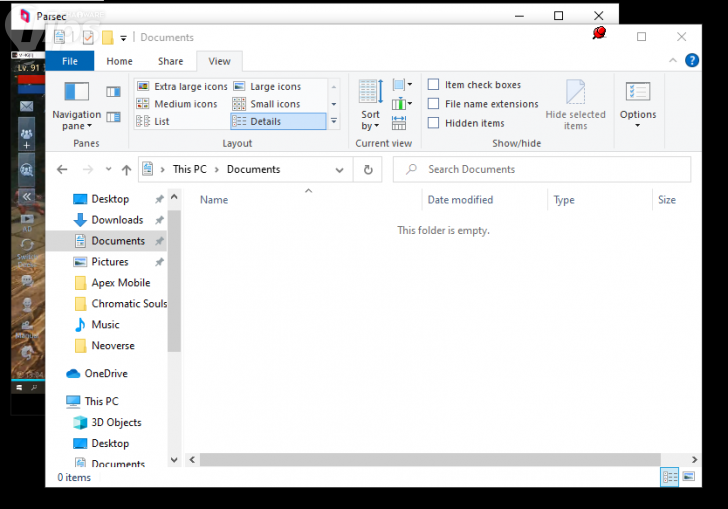
Task: Open the File tab
Action: (70, 61)
